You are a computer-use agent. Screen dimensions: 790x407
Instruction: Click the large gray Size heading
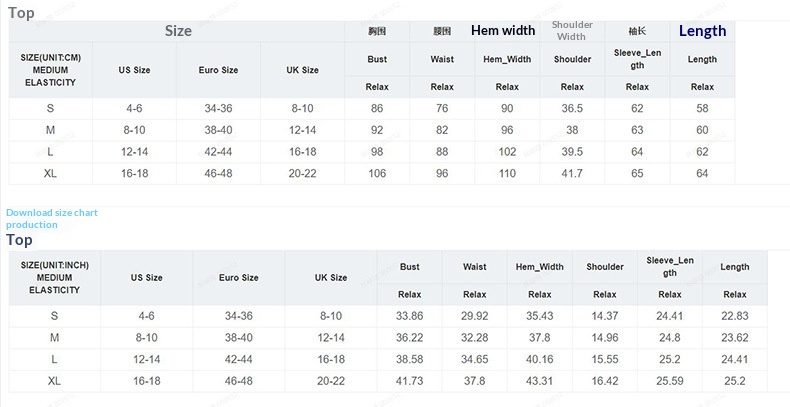(x=178, y=31)
